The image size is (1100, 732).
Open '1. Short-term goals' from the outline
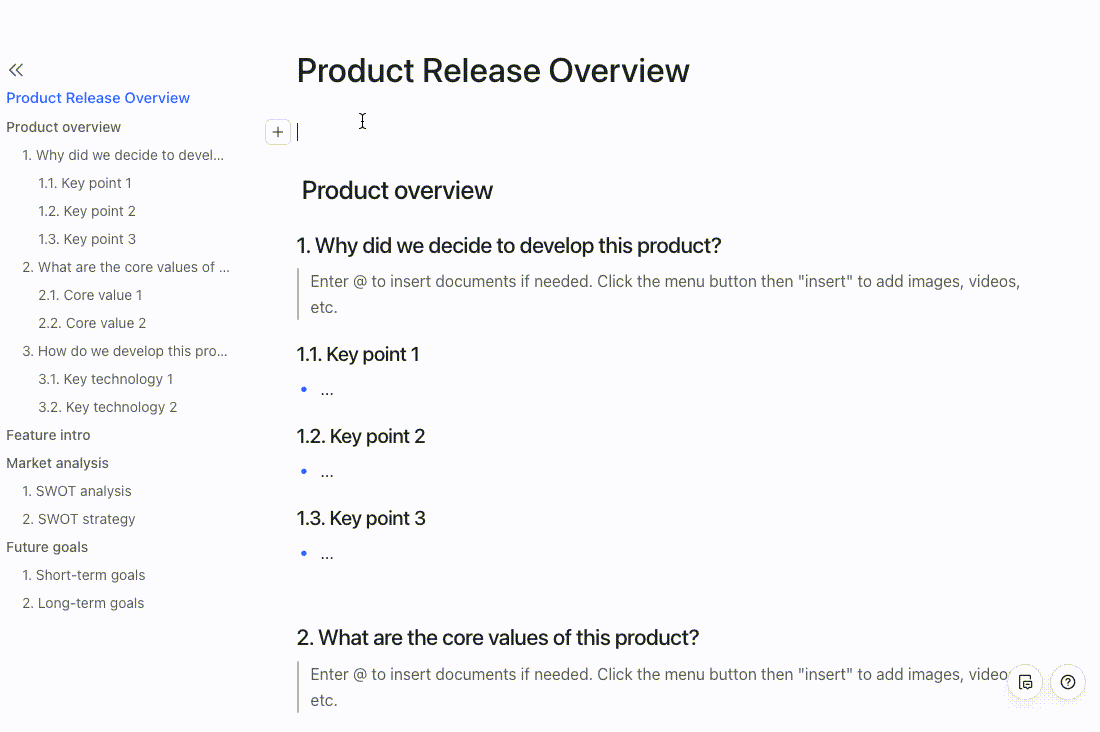click(84, 575)
